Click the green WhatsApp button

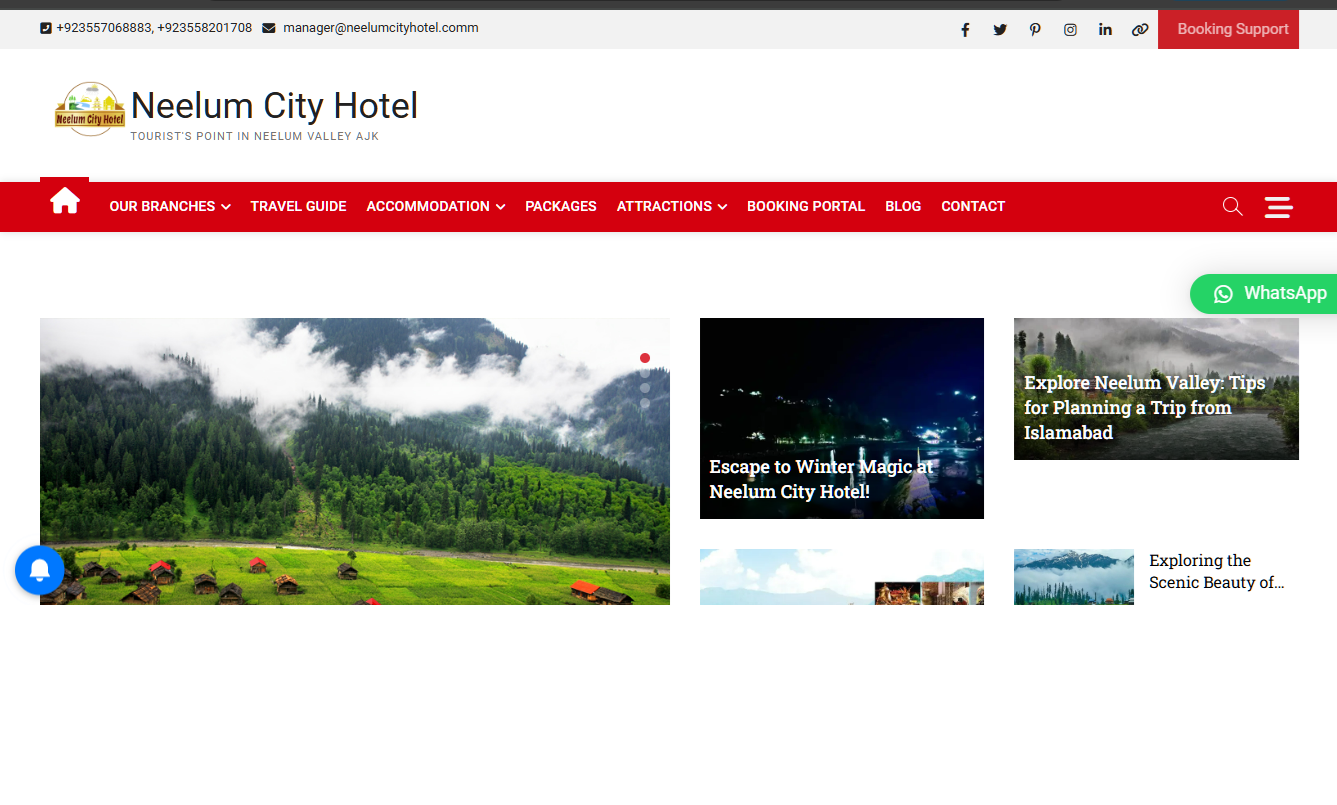click(x=1264, y=294)
